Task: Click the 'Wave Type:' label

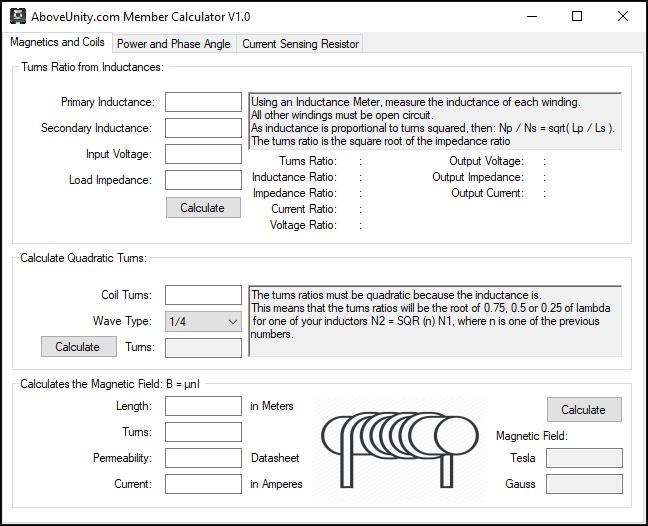Action: [122, 321]
